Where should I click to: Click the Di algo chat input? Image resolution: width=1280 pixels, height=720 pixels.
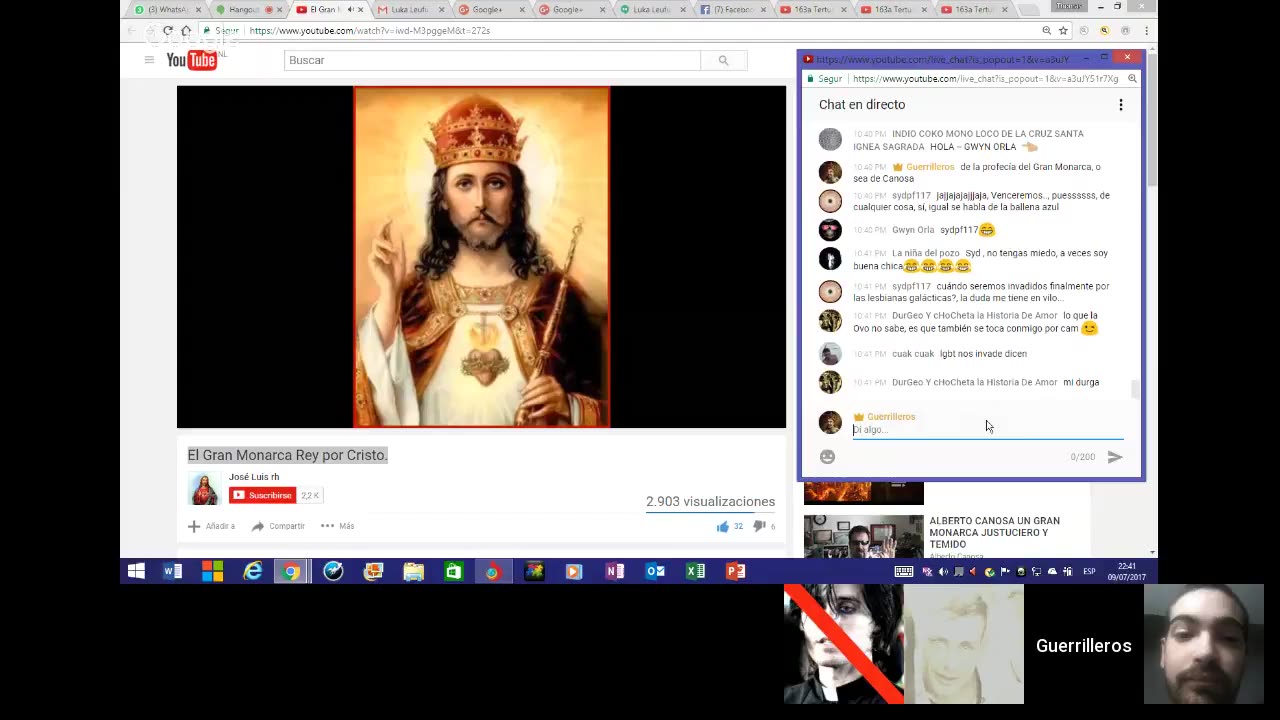[987, 430]
